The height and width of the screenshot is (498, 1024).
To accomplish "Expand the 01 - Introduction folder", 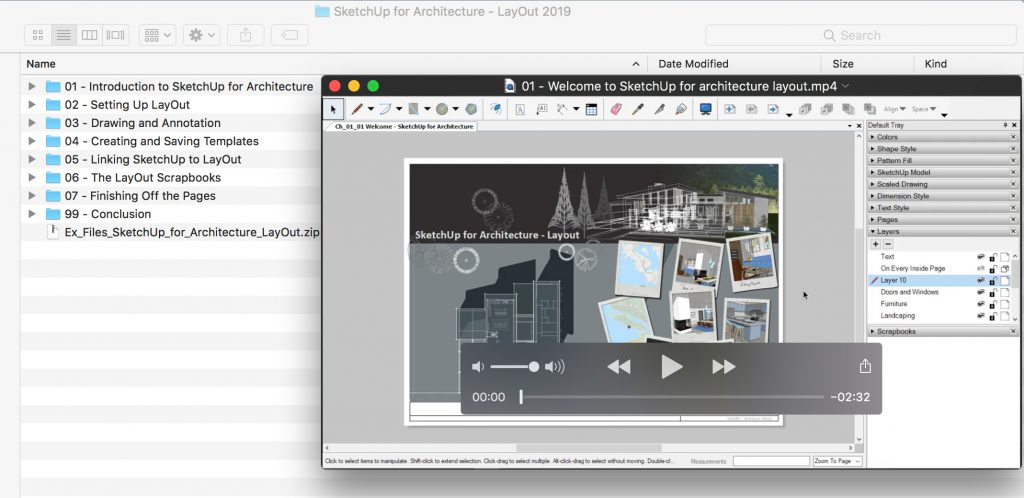I will 31,86.
